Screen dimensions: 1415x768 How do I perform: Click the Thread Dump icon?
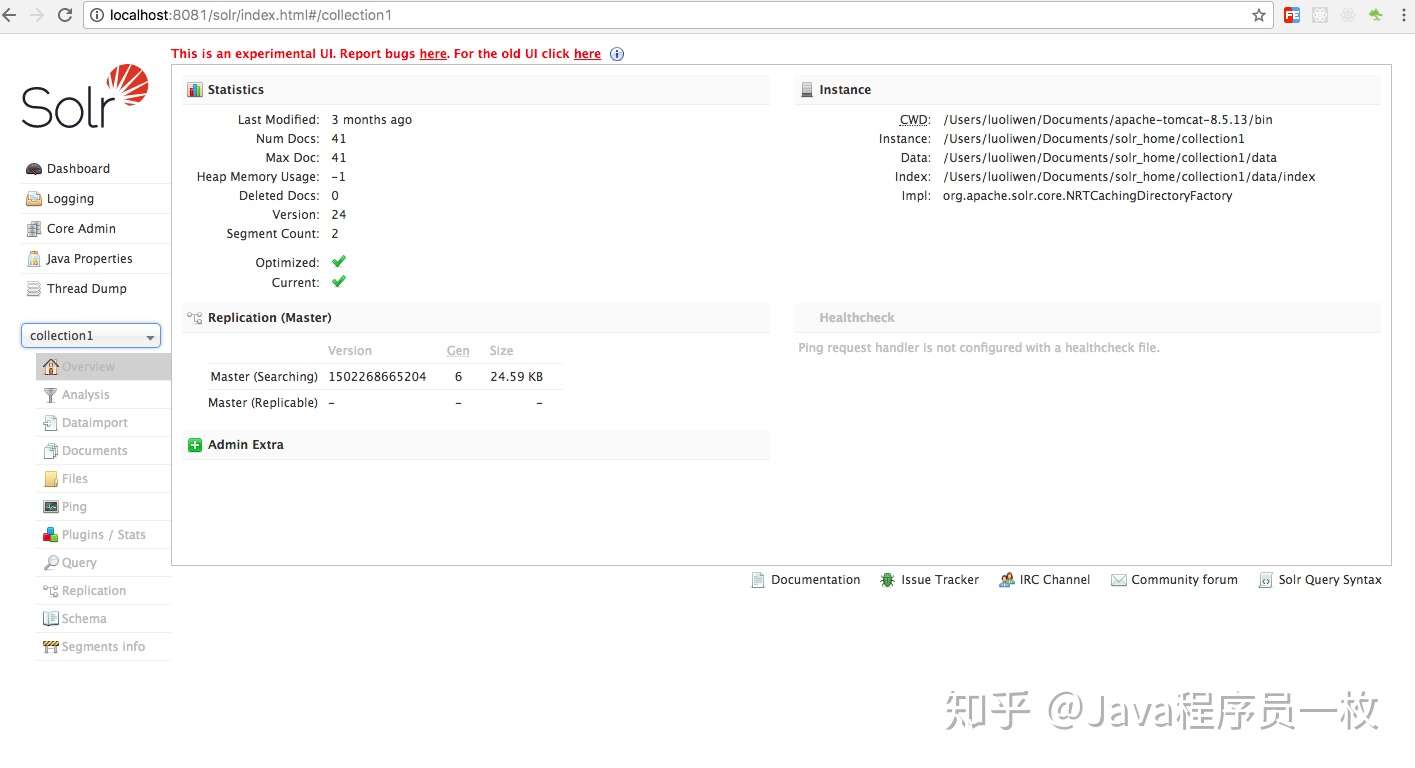click(x=34, y=289)
